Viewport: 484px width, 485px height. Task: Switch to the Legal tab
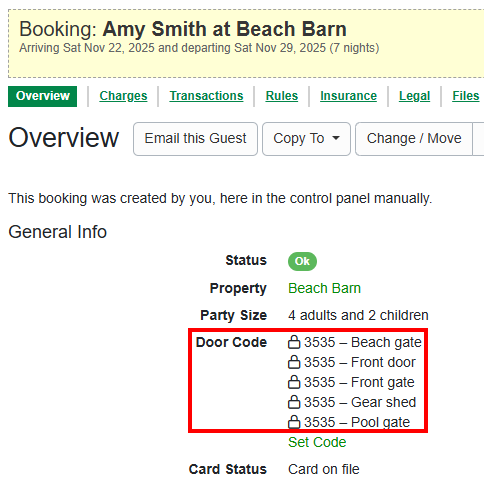[x=414, y=96]
